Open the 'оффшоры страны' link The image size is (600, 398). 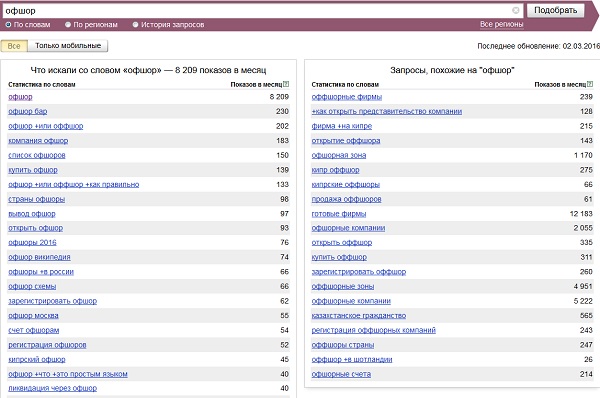(x=343, y=345)
